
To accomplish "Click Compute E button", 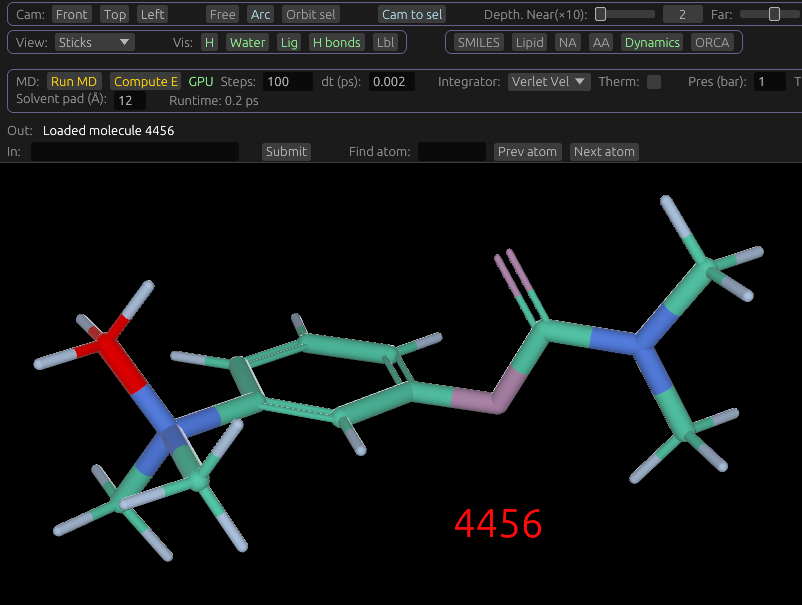I will (145, 82).
